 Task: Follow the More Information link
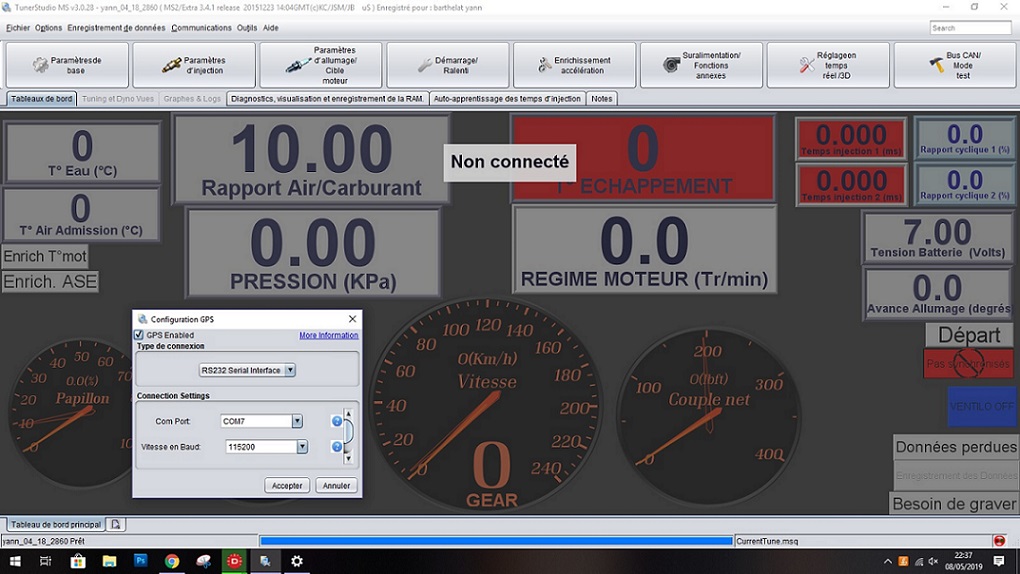[328, 335]
